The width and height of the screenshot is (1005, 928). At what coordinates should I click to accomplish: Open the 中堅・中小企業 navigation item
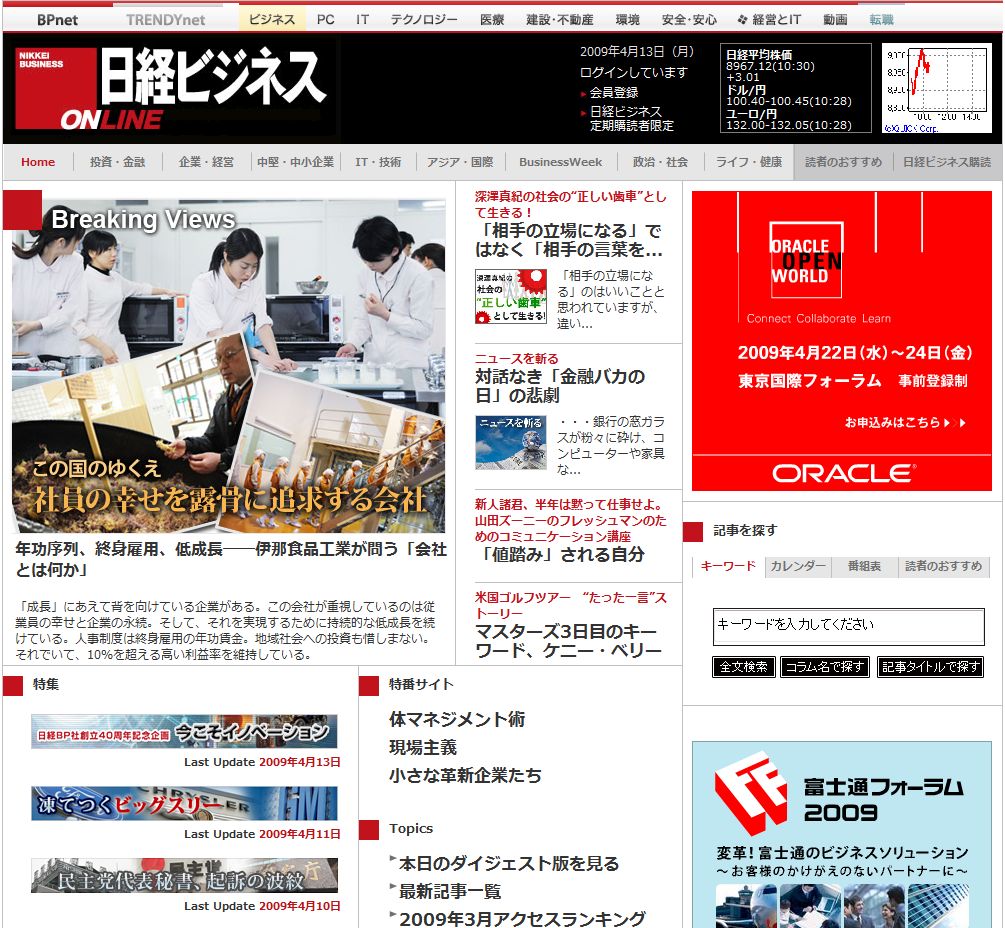click(x=295, y=162)
